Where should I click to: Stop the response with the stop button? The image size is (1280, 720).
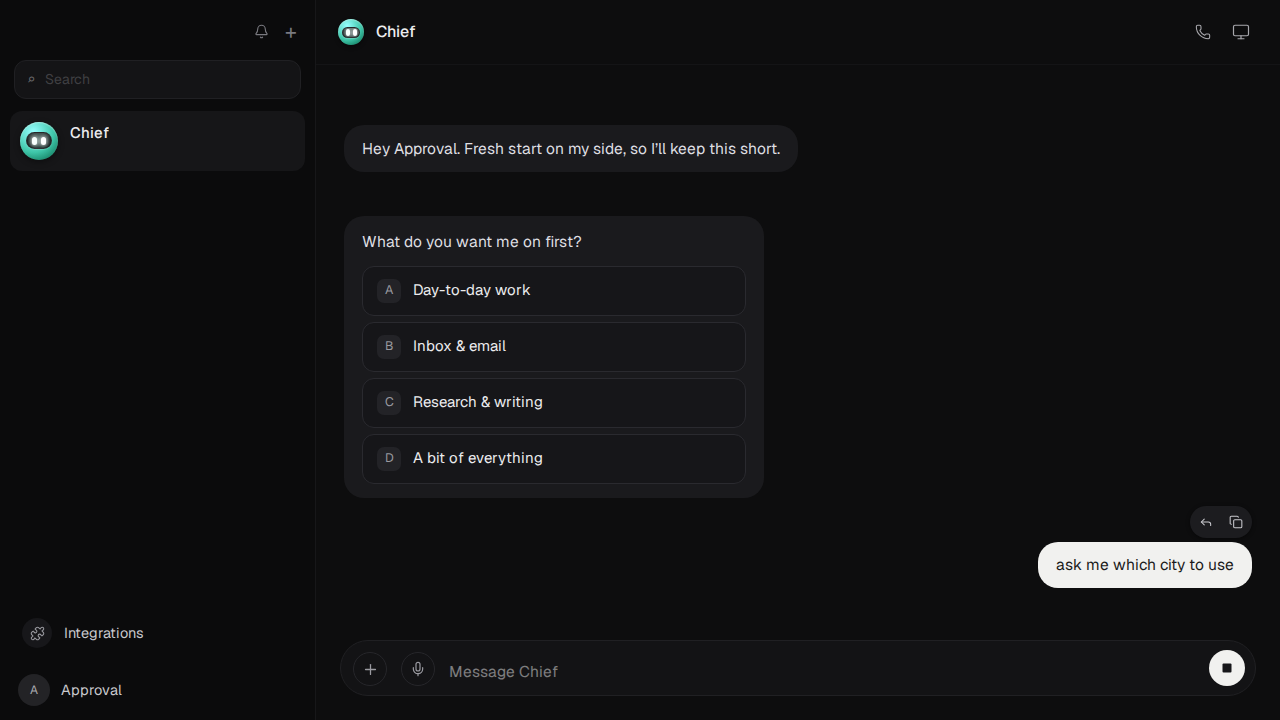(x=1227, y=668)
